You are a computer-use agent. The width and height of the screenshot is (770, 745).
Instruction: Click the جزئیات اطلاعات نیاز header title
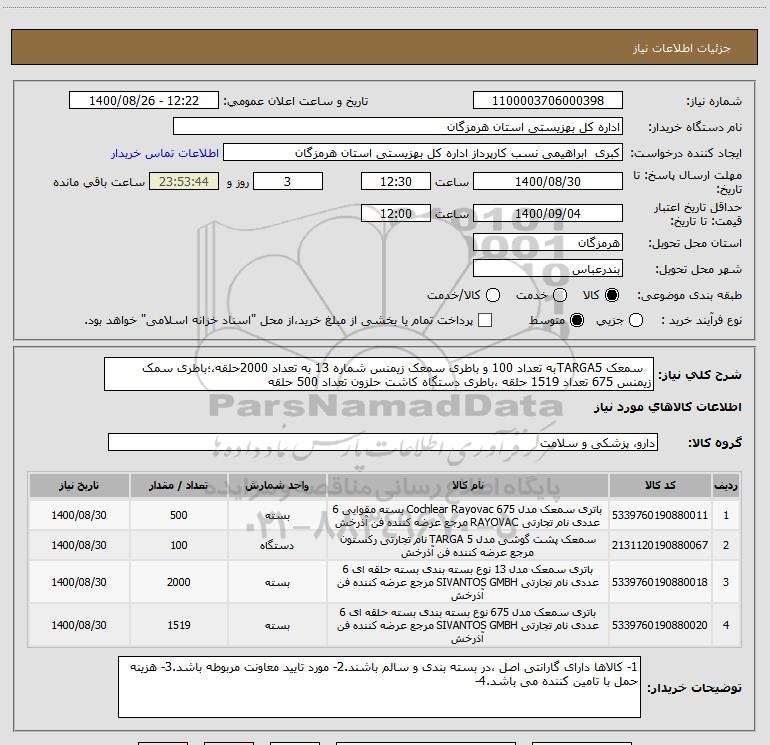coord(682,48)
